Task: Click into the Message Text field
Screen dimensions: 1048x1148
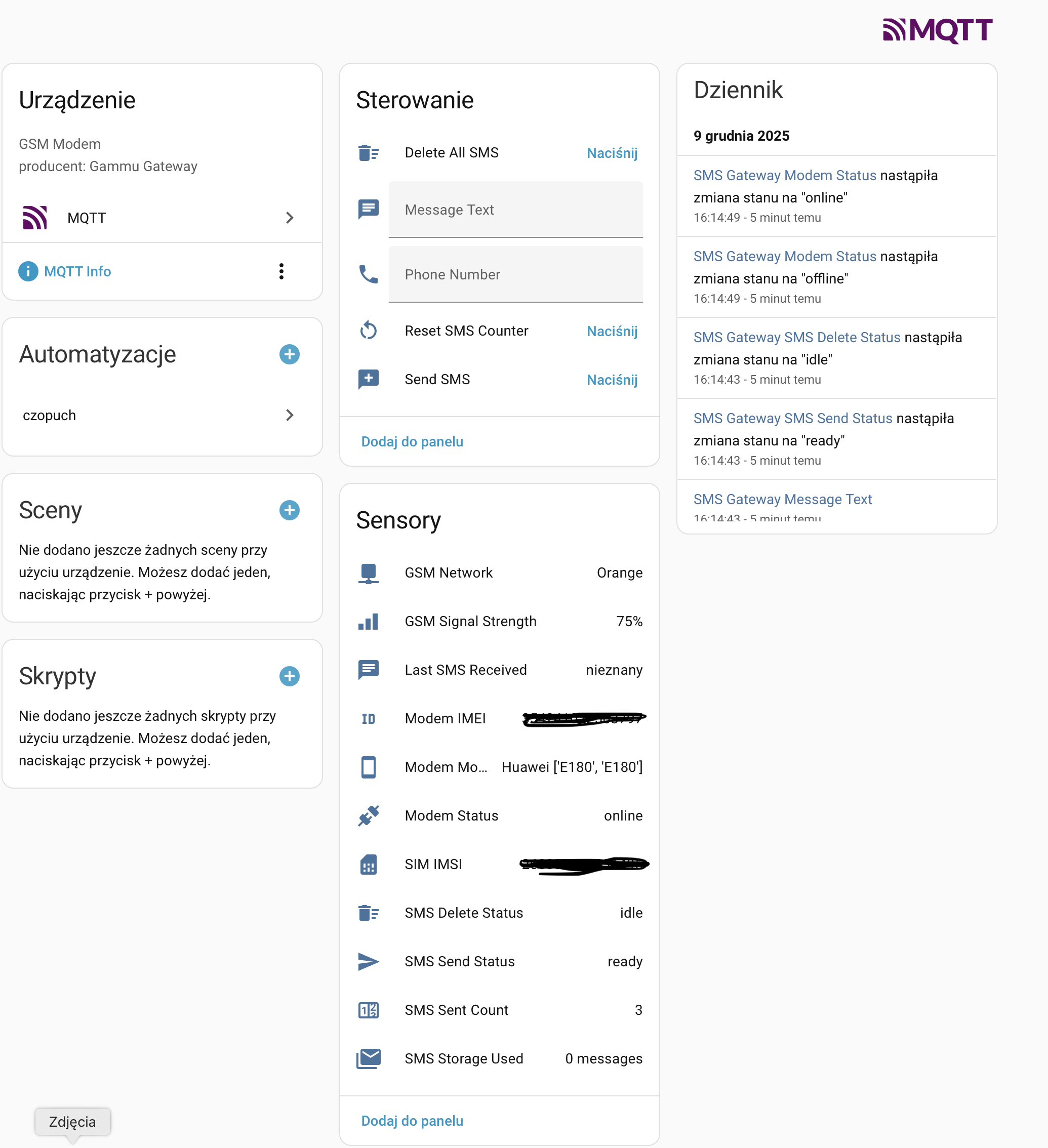Action: (515, 210)
